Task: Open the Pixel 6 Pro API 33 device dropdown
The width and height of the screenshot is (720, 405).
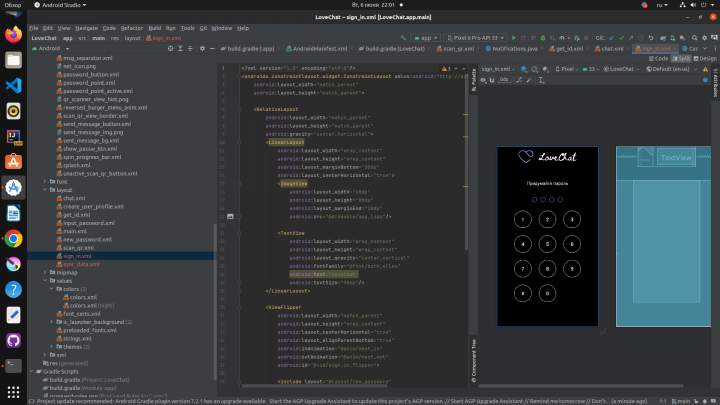Action: tap(475, 38)
